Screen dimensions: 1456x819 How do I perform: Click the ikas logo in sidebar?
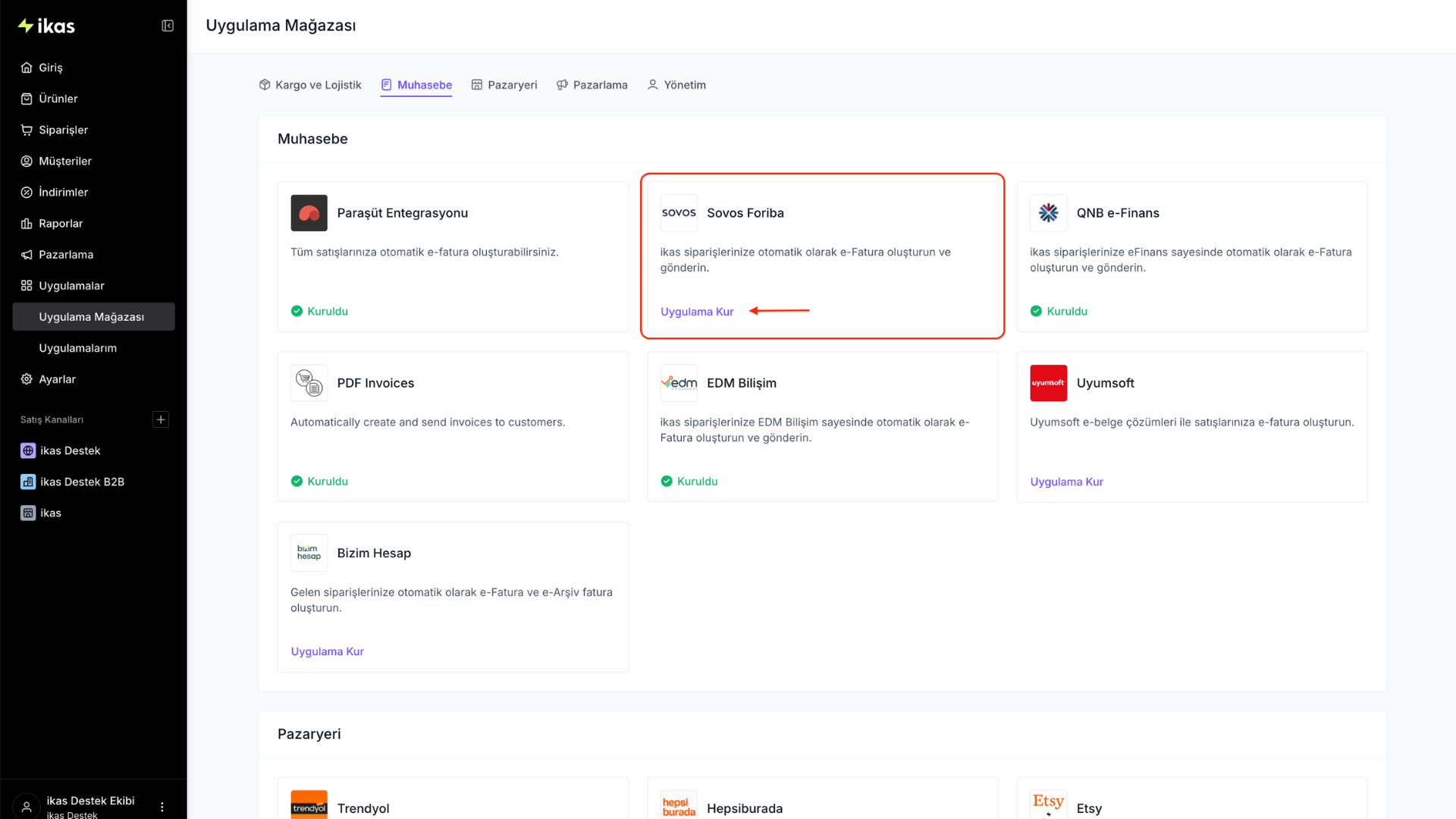(46, 26)
